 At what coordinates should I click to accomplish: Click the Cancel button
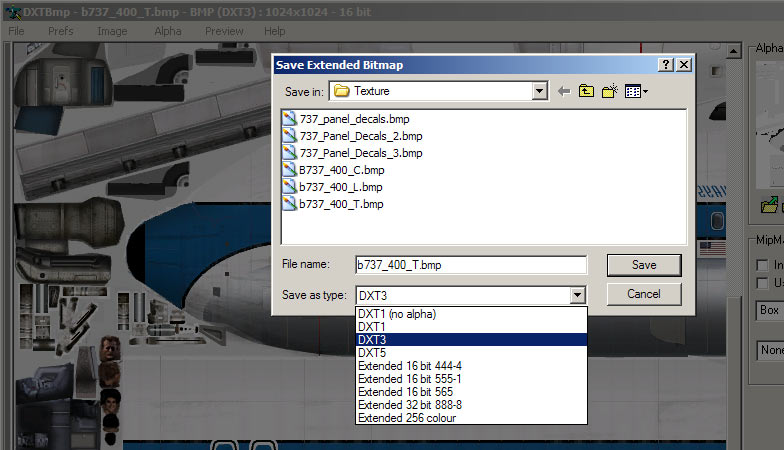tap(644, 294)
